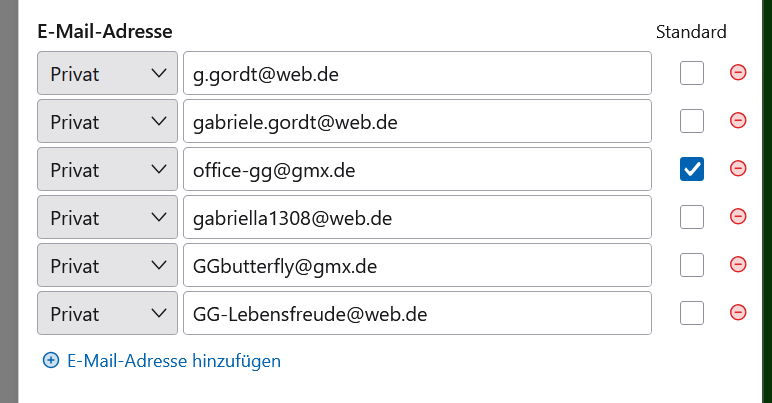Edit the gabriele.gordt@web.de email field
The width and height of the screenshot is (772, 403).
418,121
